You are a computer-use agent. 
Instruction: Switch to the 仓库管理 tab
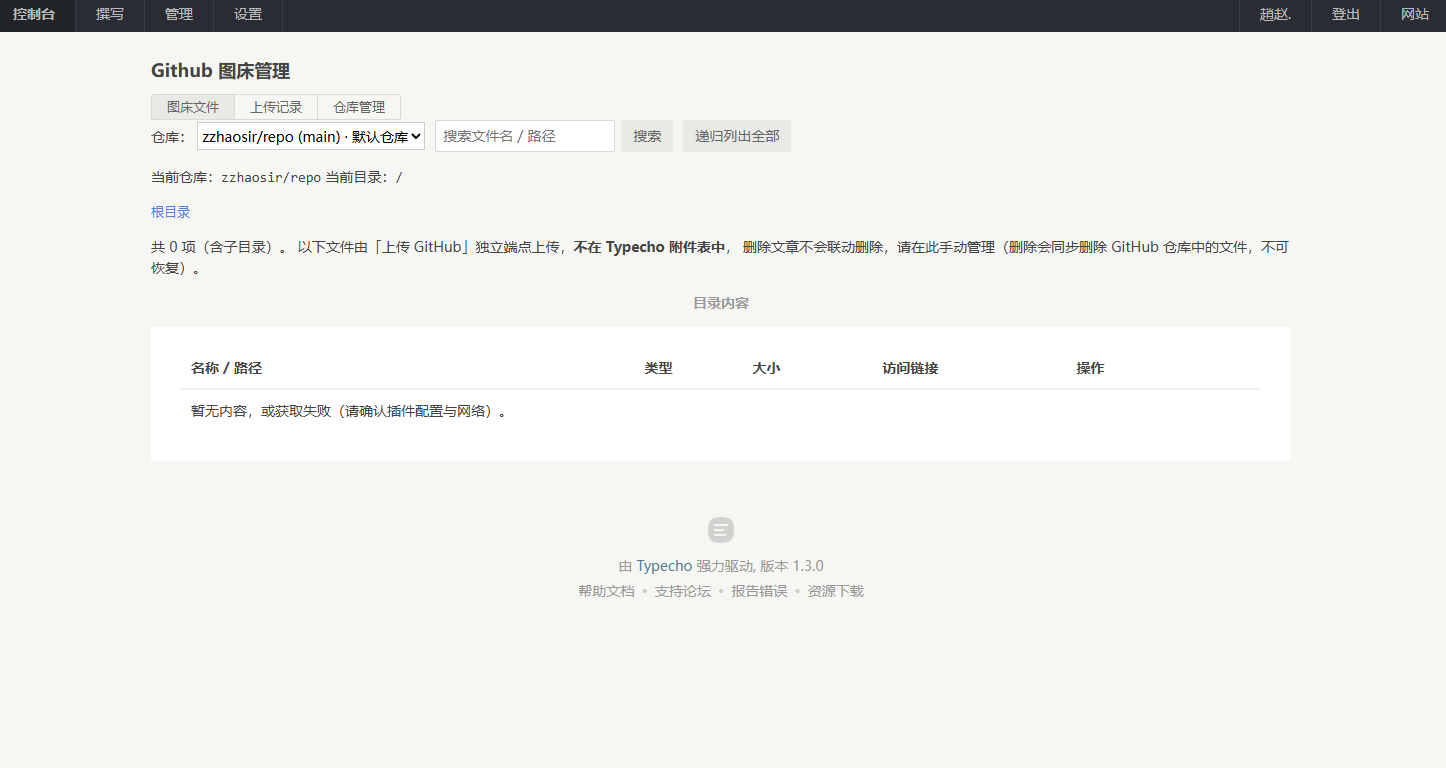pyautogui.click(x=359, y=107)
